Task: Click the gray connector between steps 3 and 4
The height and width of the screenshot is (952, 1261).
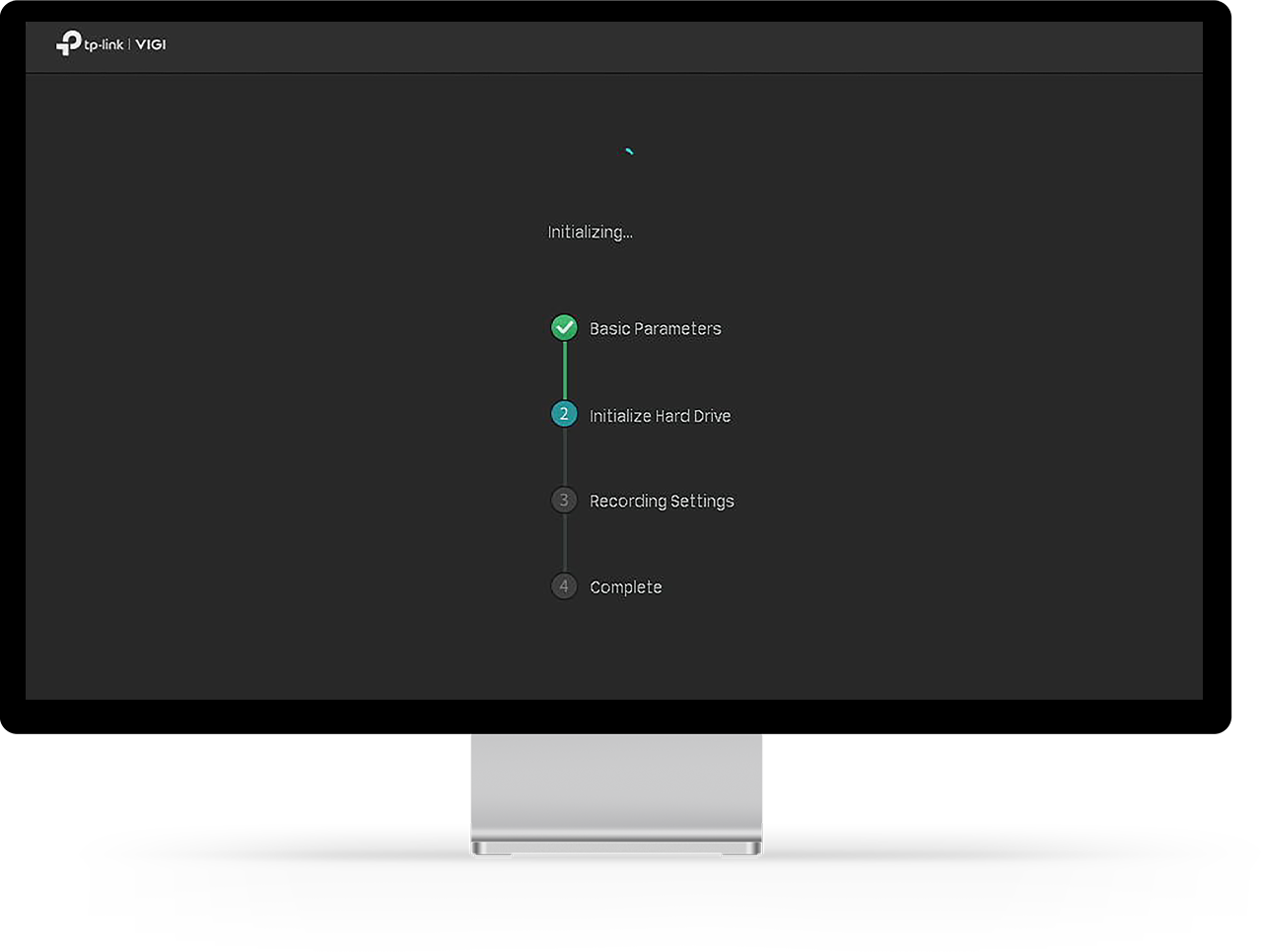Action: (x=564, y=543)
